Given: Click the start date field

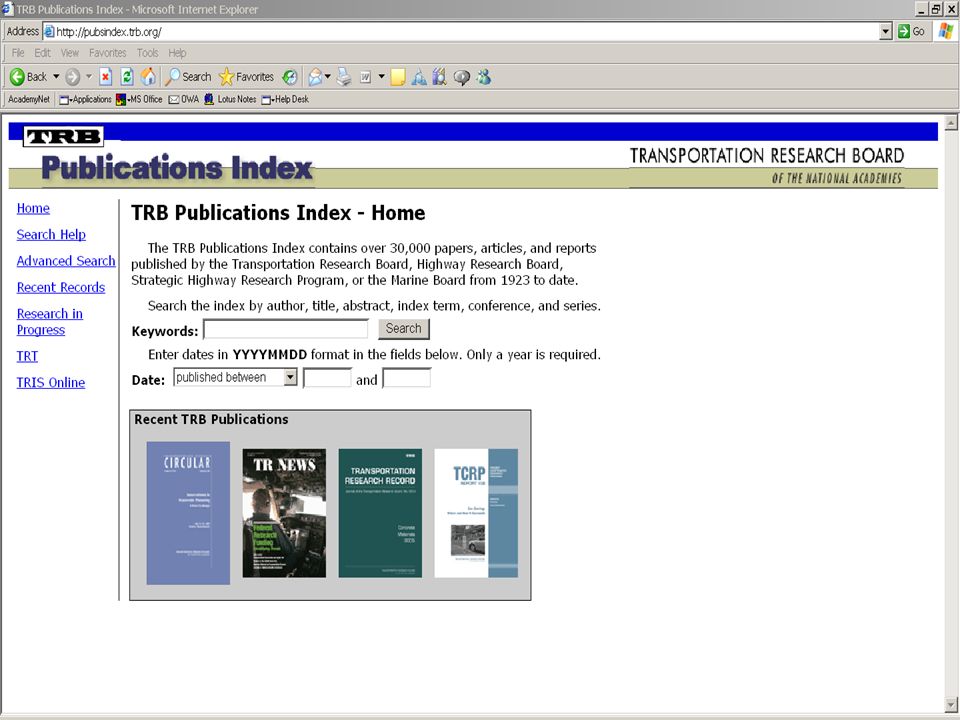Looking at the screenshot, I should tap(328, 378).
